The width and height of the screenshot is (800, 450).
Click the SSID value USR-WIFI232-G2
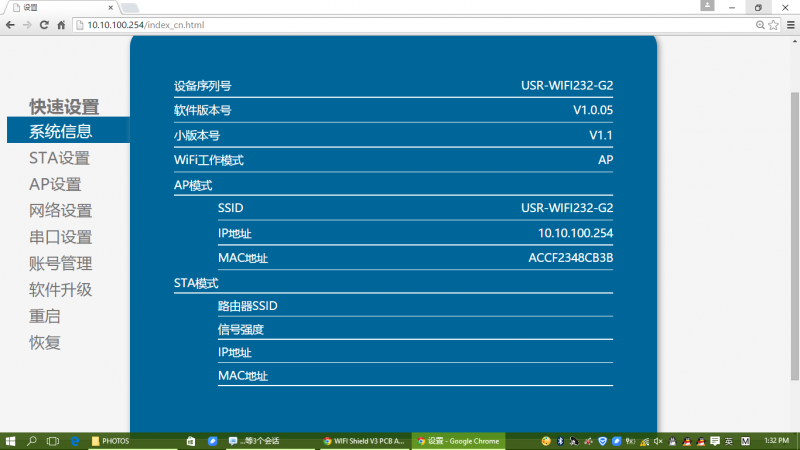pos(567,208)
